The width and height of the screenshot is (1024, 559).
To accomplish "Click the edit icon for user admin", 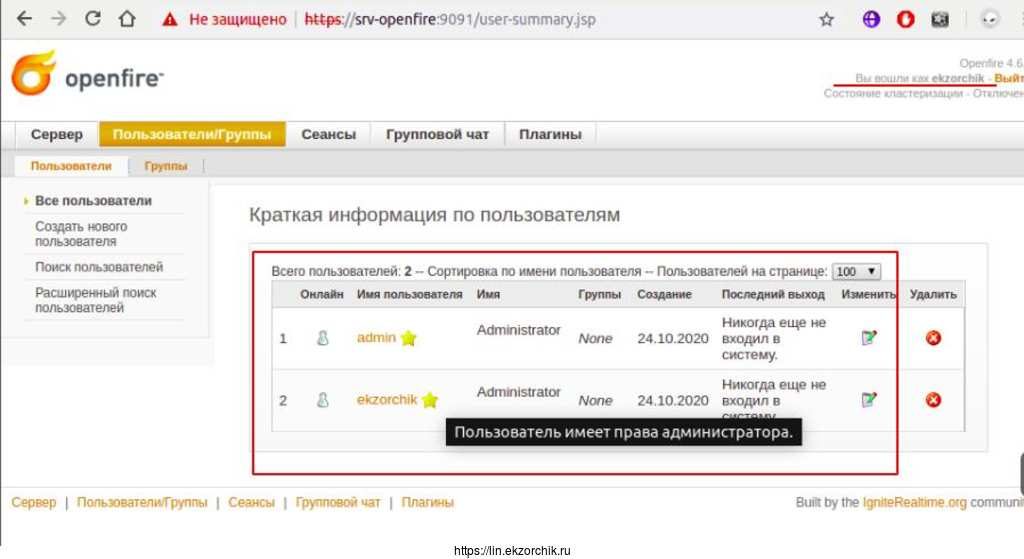I will pyautogui.click(x=869, y=338).
